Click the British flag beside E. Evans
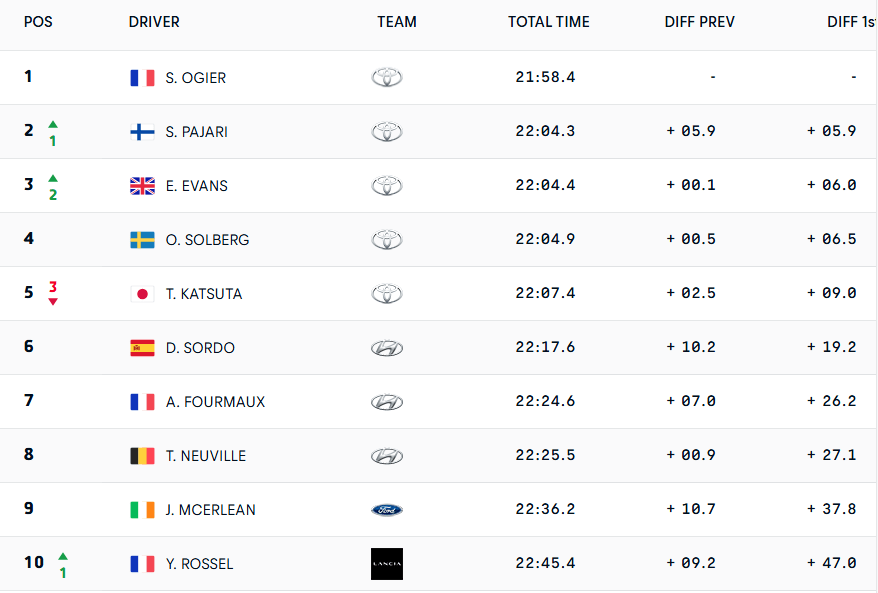This screenshot has width=878, height=593. 142,186
